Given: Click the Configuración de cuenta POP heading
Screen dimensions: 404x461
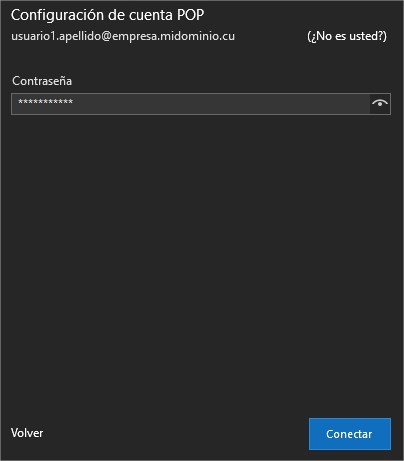Looking at the screenshot, I should (x=107, y=15).
